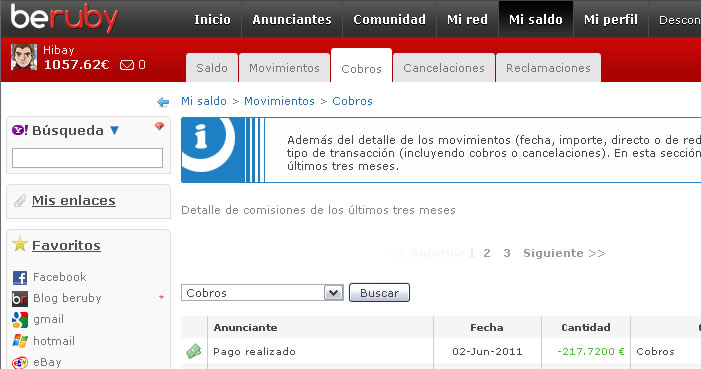Viewport: 701px width, 369px height.
Task: Switch to the Cancelaciones tab
Action: click(x=444, y=68)
